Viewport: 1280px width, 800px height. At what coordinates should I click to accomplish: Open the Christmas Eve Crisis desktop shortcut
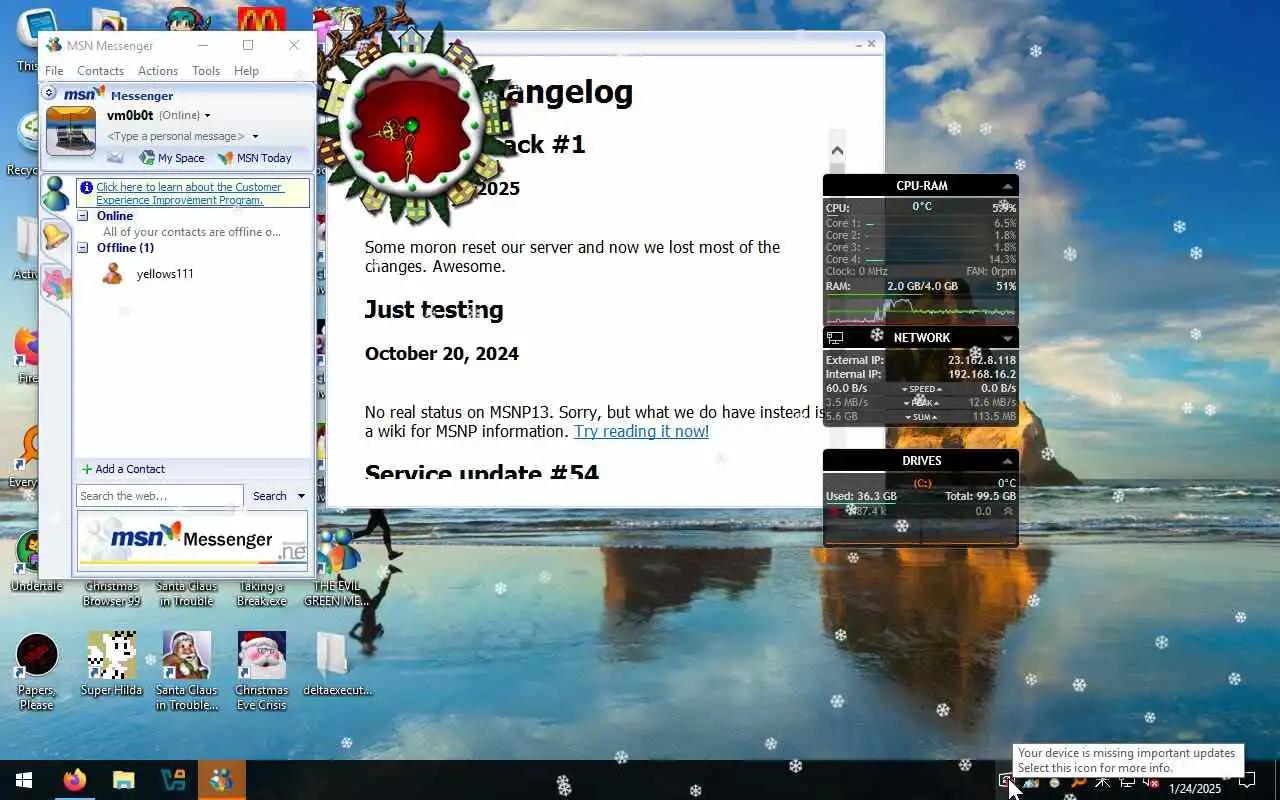pos(261,672)
